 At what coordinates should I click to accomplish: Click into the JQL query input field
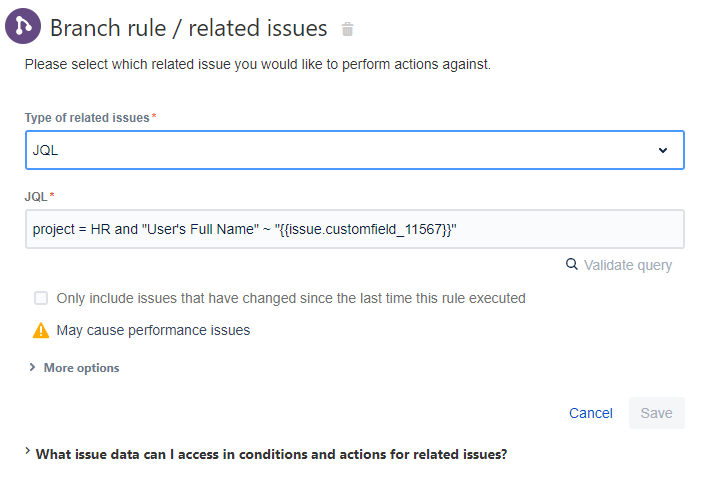click(x=355, y=229)
